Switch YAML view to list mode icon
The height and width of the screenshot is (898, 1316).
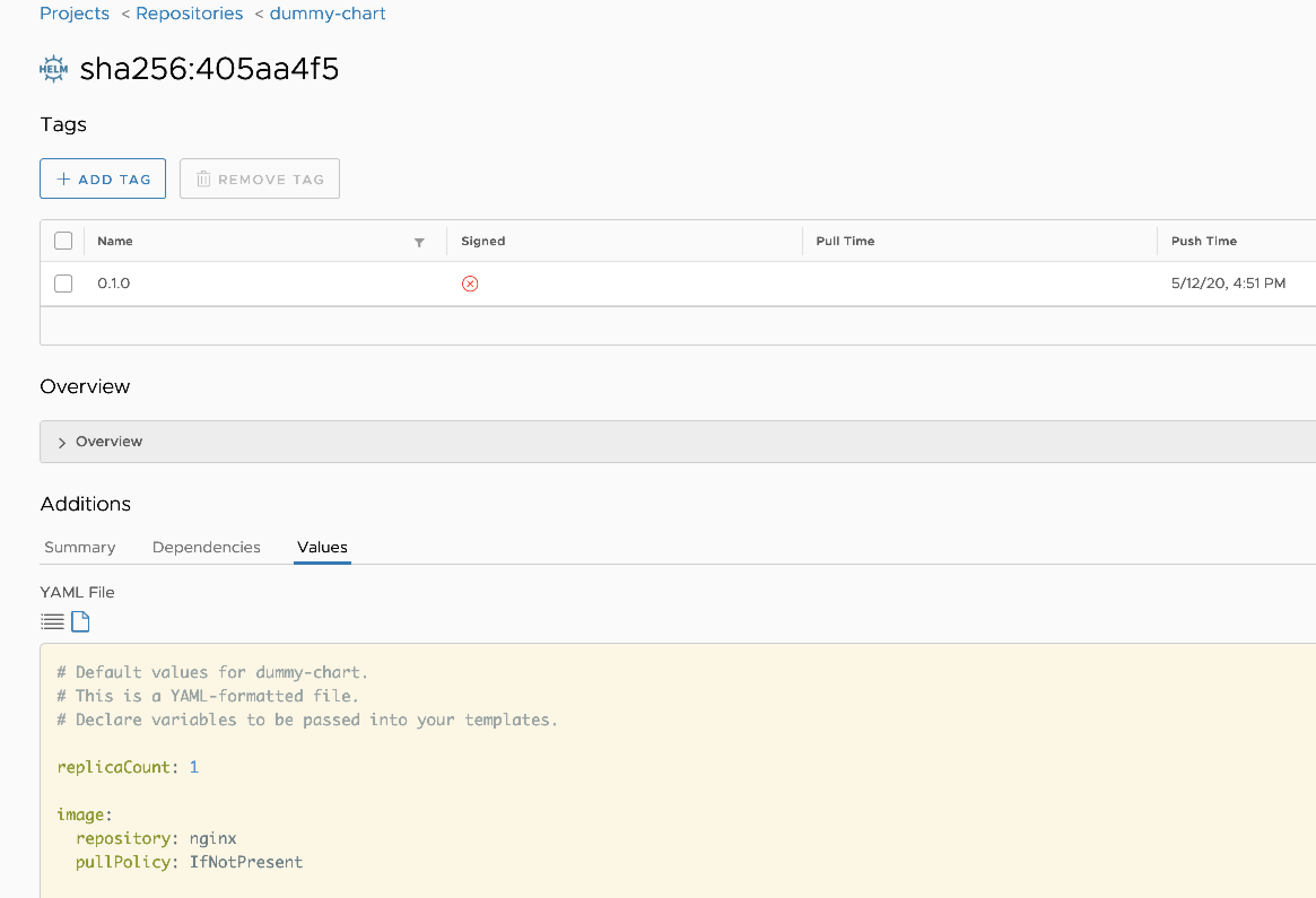(x=52, y=621)
